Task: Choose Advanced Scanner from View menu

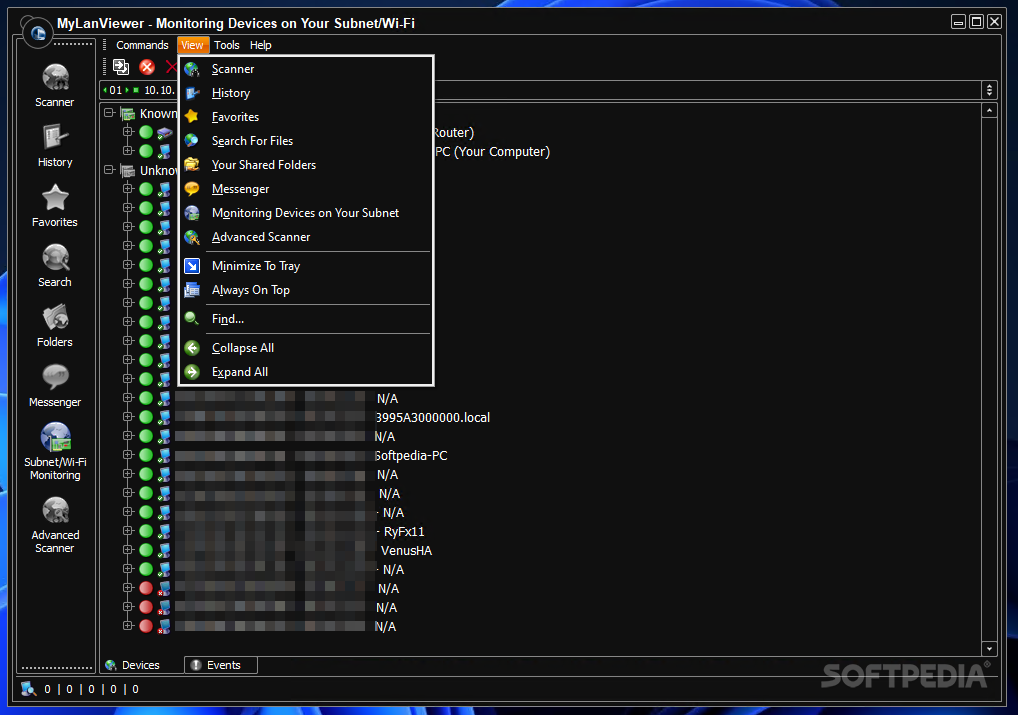Action: 305,237
